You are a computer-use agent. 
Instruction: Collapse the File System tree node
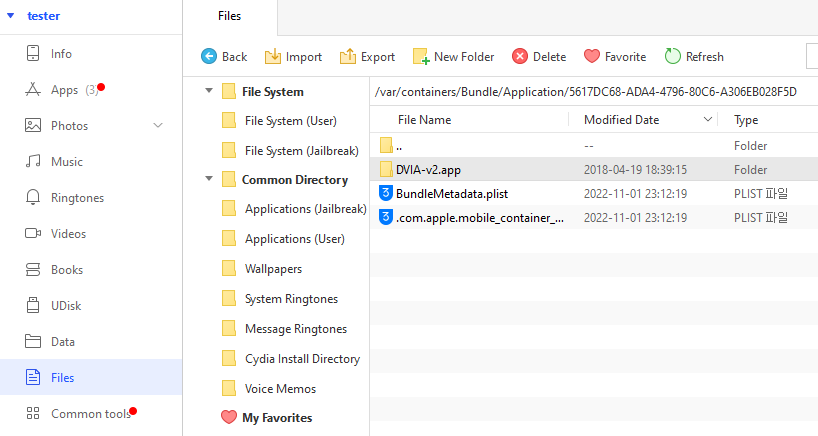point(209,91)
